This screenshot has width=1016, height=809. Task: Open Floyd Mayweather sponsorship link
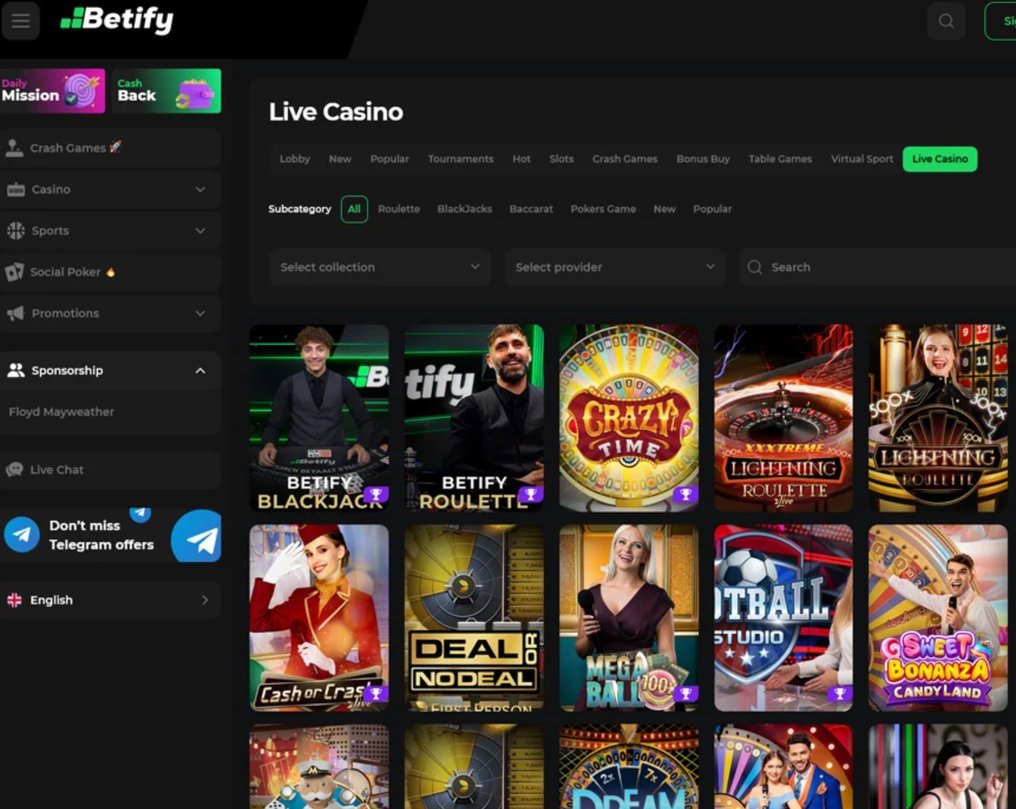click(x=62, y=412)
